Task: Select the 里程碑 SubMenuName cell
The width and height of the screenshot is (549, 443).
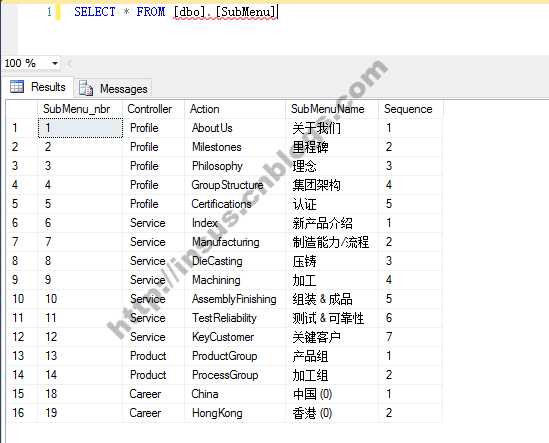Action: (332, 147)
